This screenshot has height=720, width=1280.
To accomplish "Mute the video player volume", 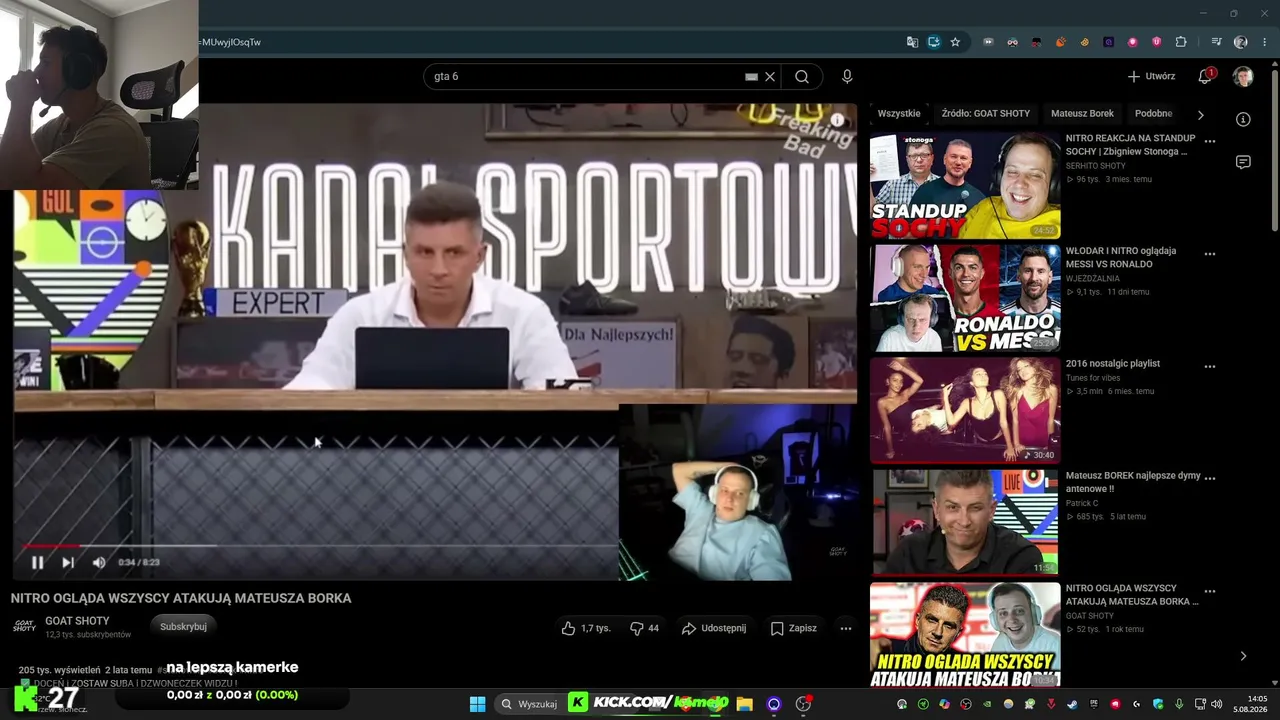I will (x=99, y=562).
